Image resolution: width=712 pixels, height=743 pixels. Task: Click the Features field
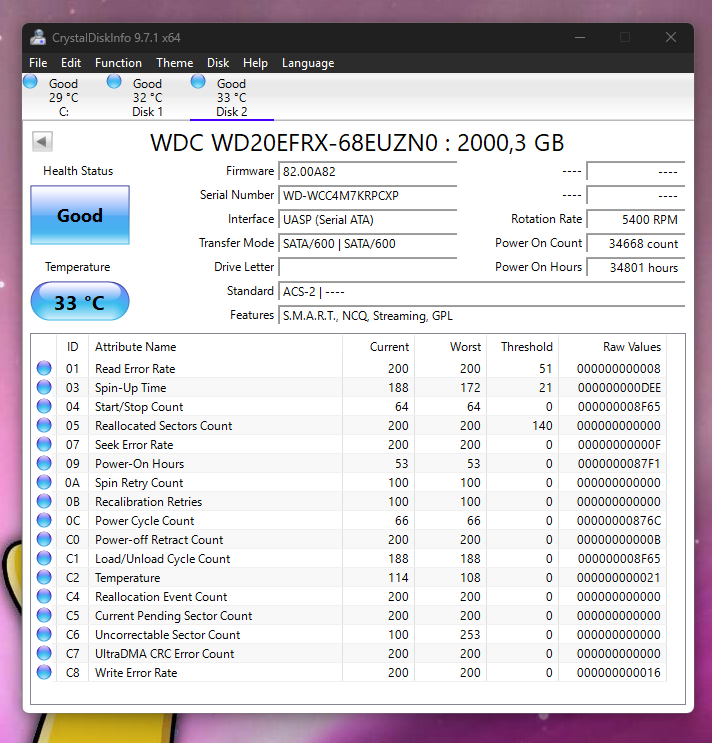(x=482, y=316)
